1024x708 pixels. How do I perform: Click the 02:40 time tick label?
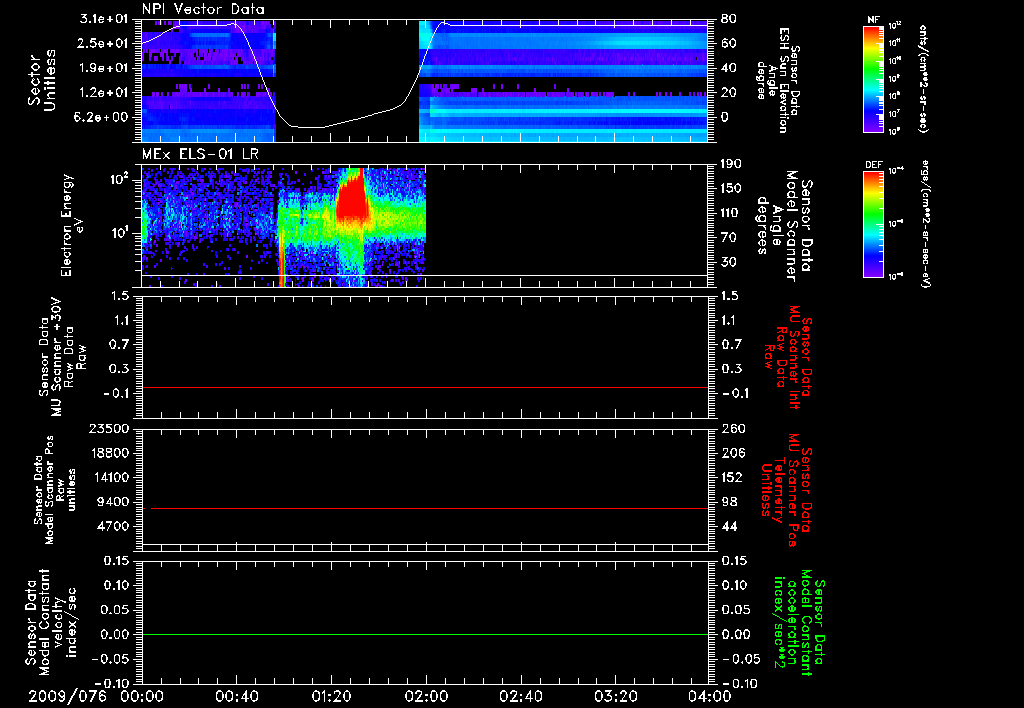point(520,696)
